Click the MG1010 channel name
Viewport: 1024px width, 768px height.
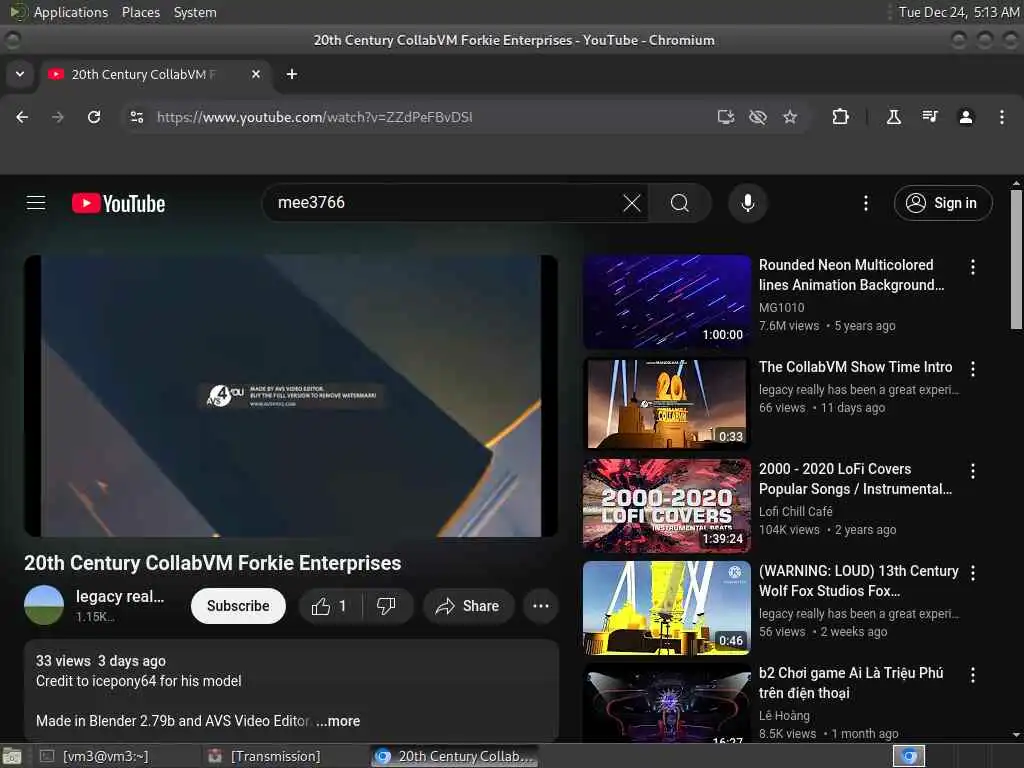click(x=781, y=307)
